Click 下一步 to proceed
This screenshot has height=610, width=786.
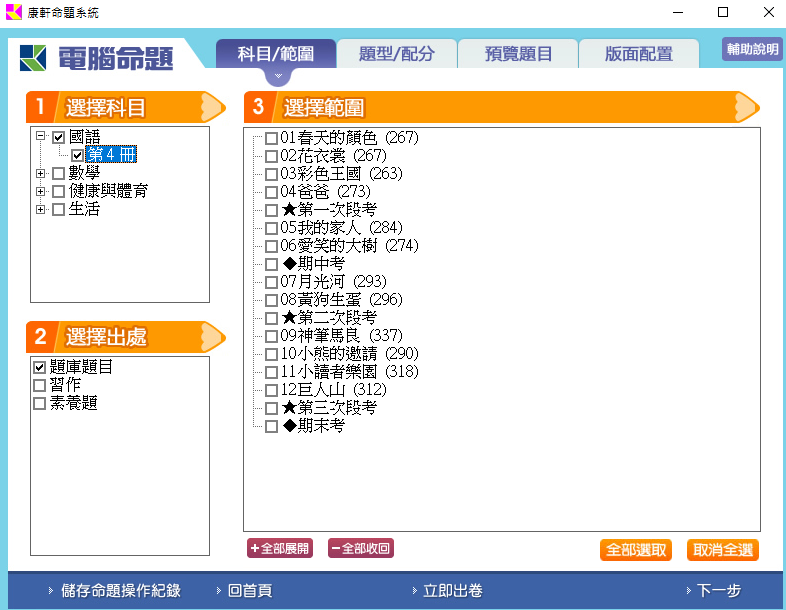[718, 591]
